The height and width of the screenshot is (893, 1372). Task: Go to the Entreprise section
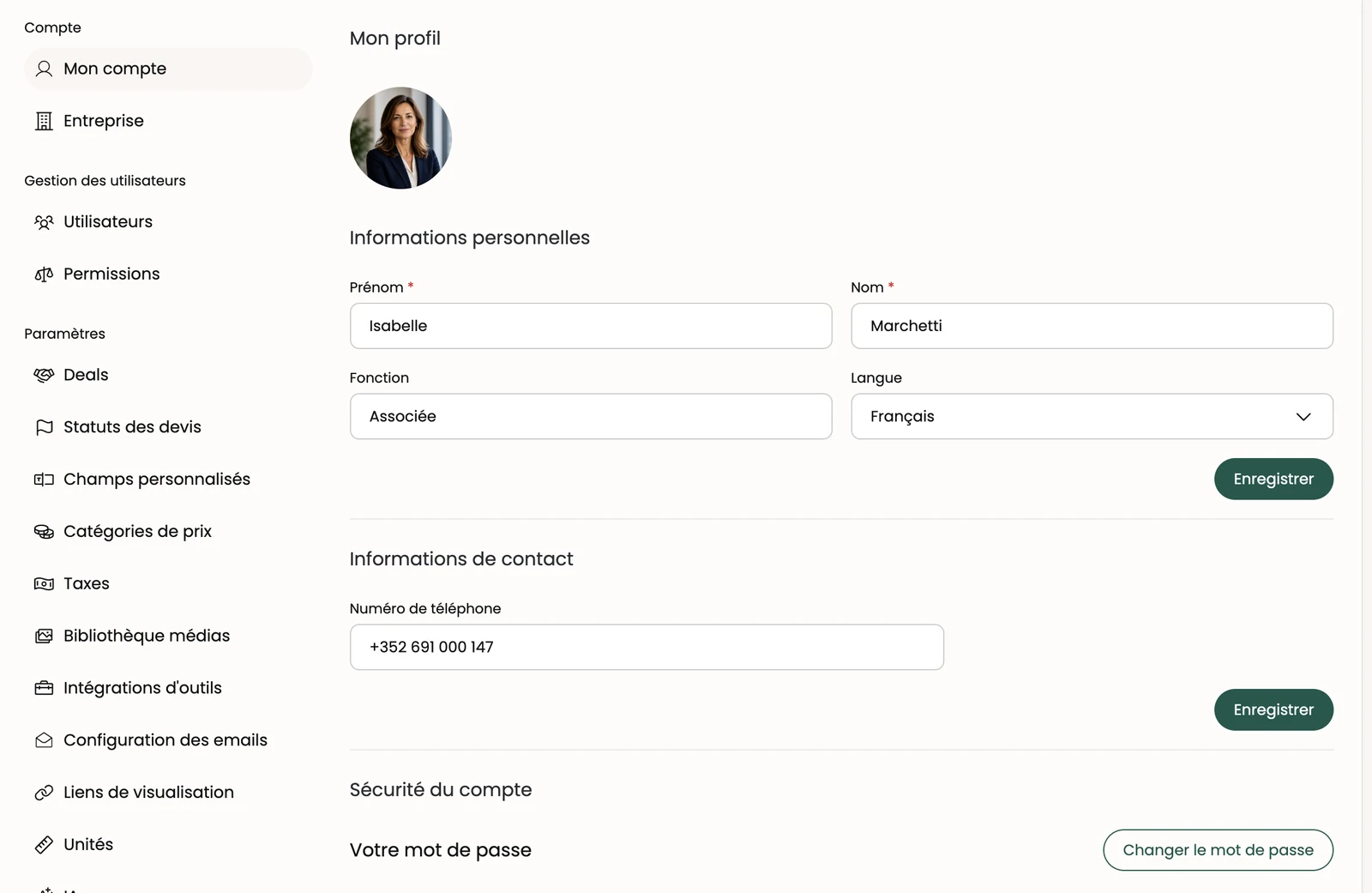pyautogui.click(x=168, y=121)
